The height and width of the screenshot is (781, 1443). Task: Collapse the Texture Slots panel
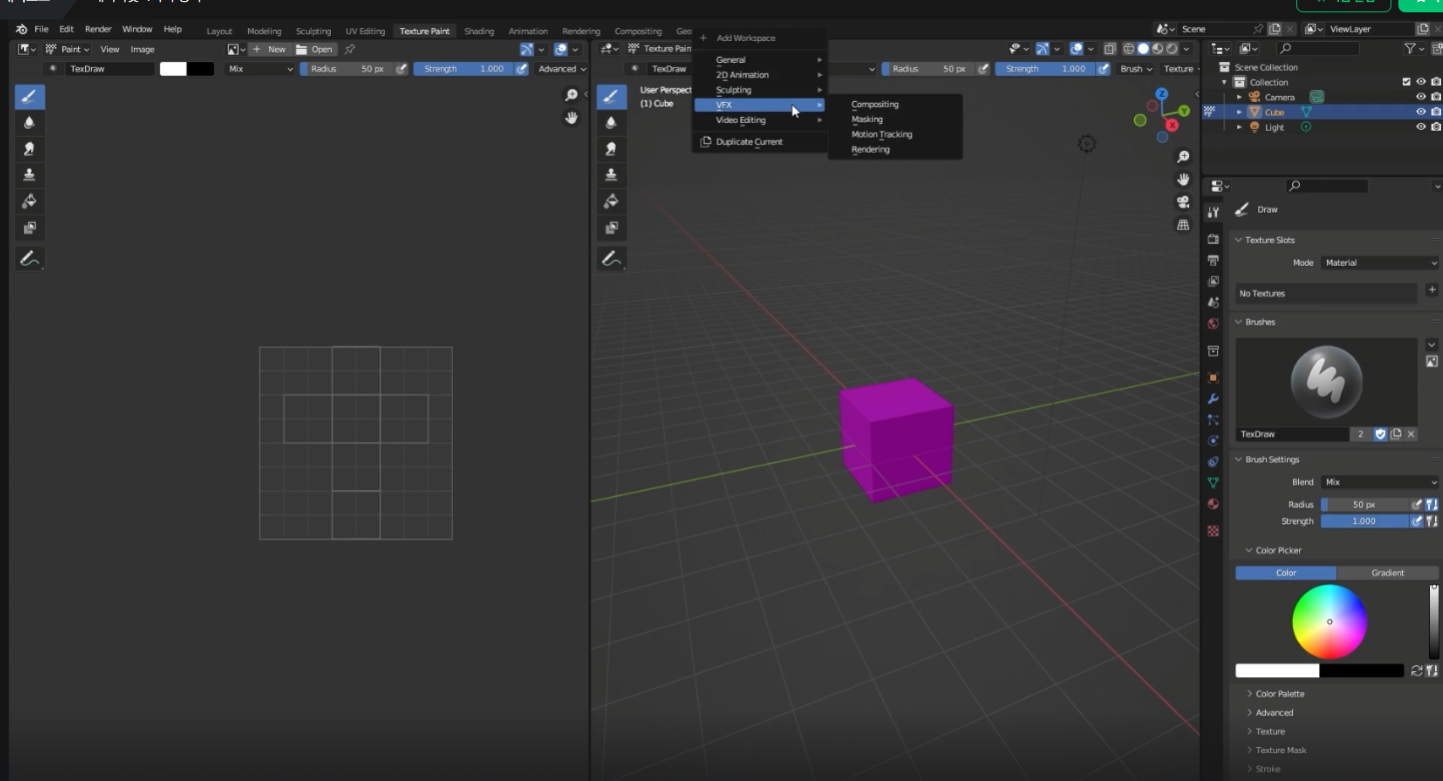tap(1238, 240)
